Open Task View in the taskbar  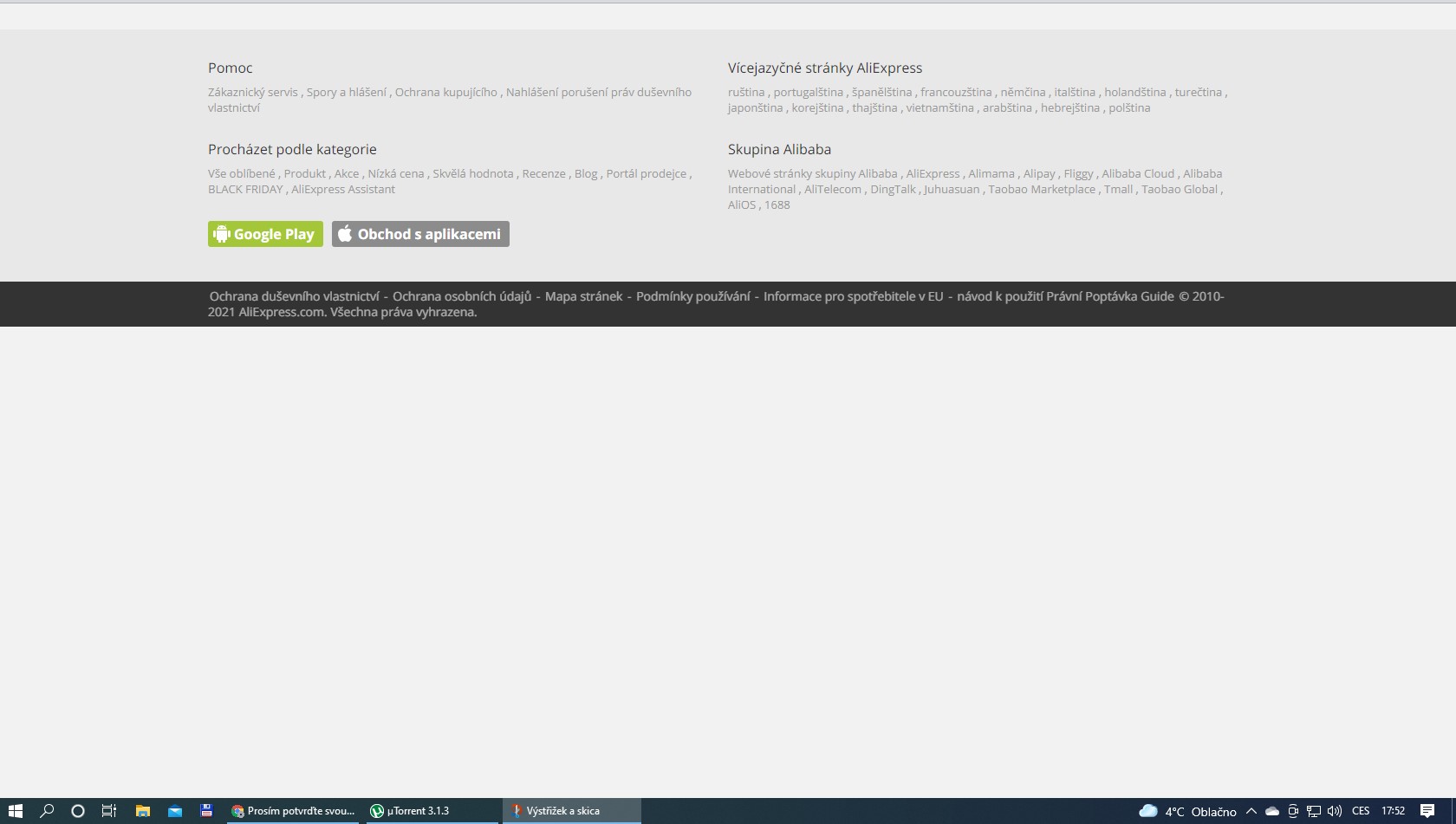coord(109,811)
